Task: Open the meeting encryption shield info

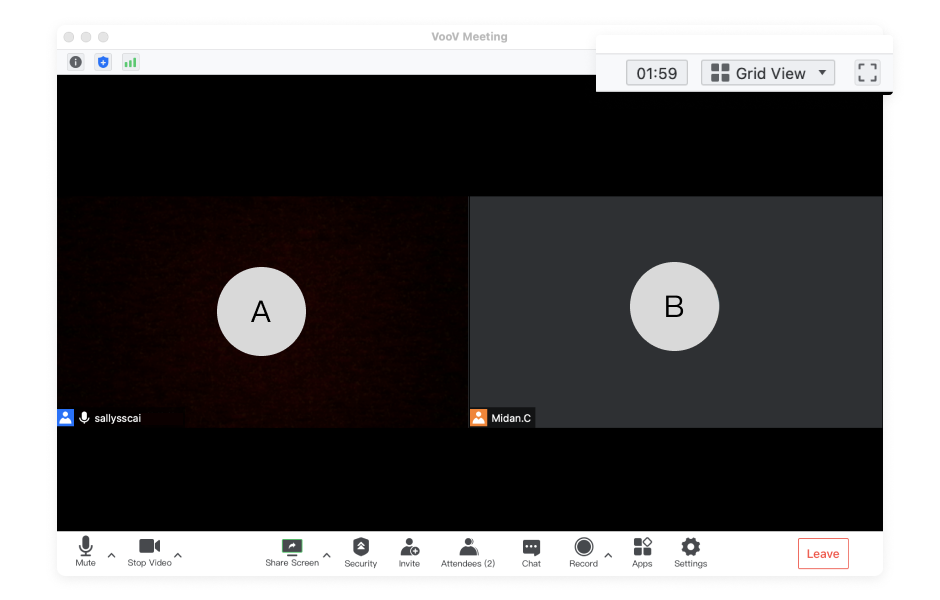Action: point(103,61)
